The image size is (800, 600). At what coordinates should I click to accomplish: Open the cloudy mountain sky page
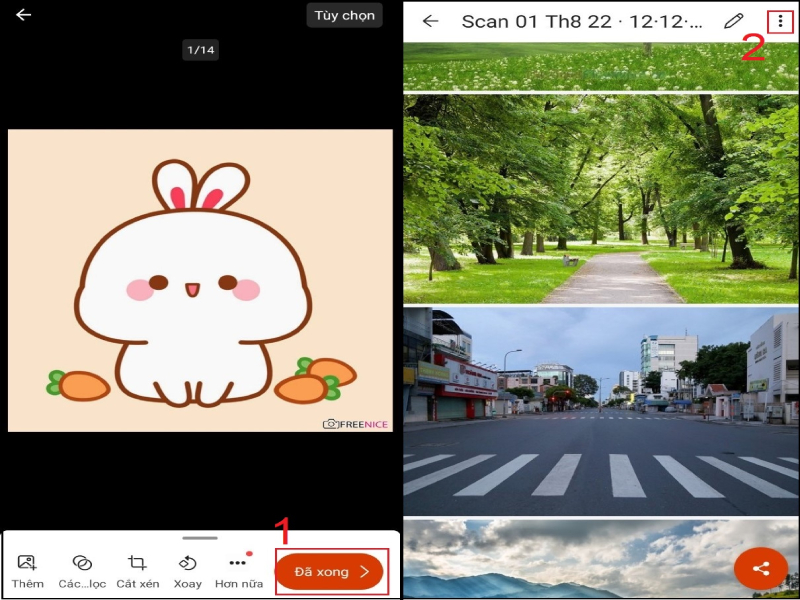pyautogui.click(x=601, y=559)
